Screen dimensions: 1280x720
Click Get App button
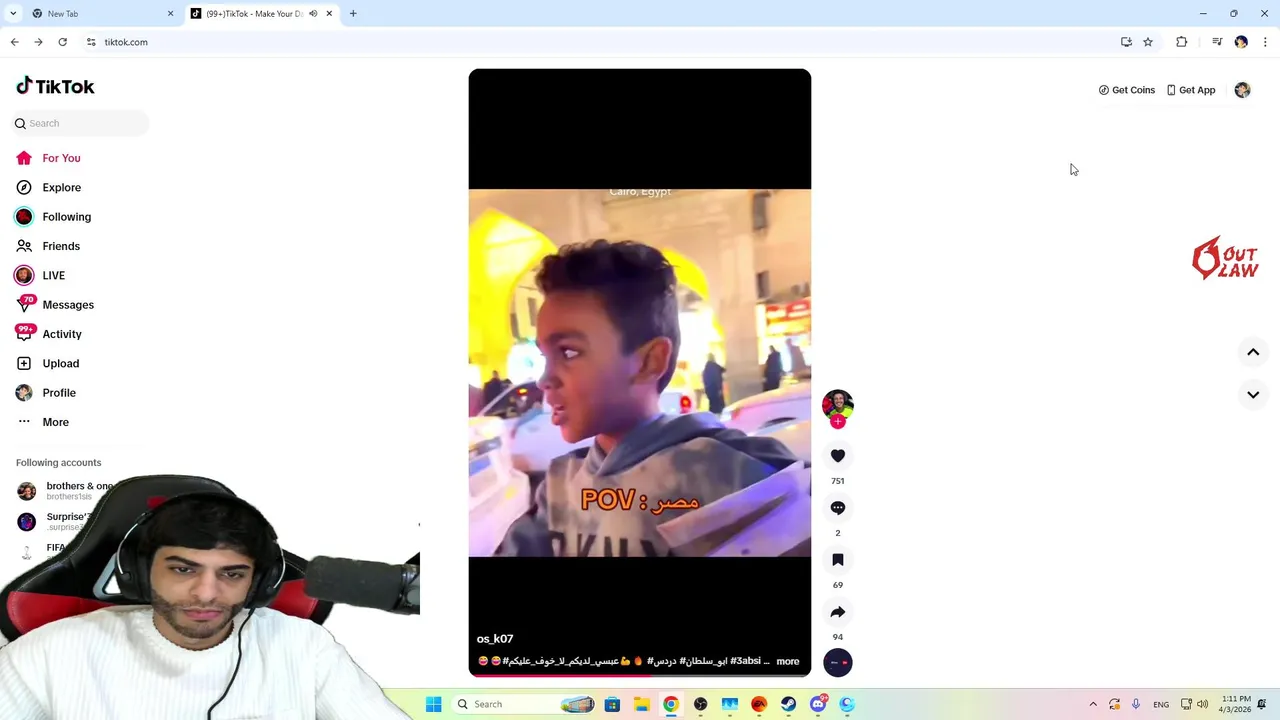(1190, 90)
